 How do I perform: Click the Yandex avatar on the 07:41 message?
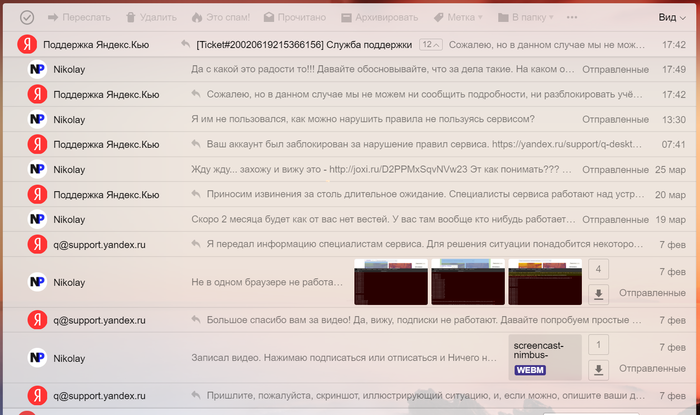click(x=37, y=144)
